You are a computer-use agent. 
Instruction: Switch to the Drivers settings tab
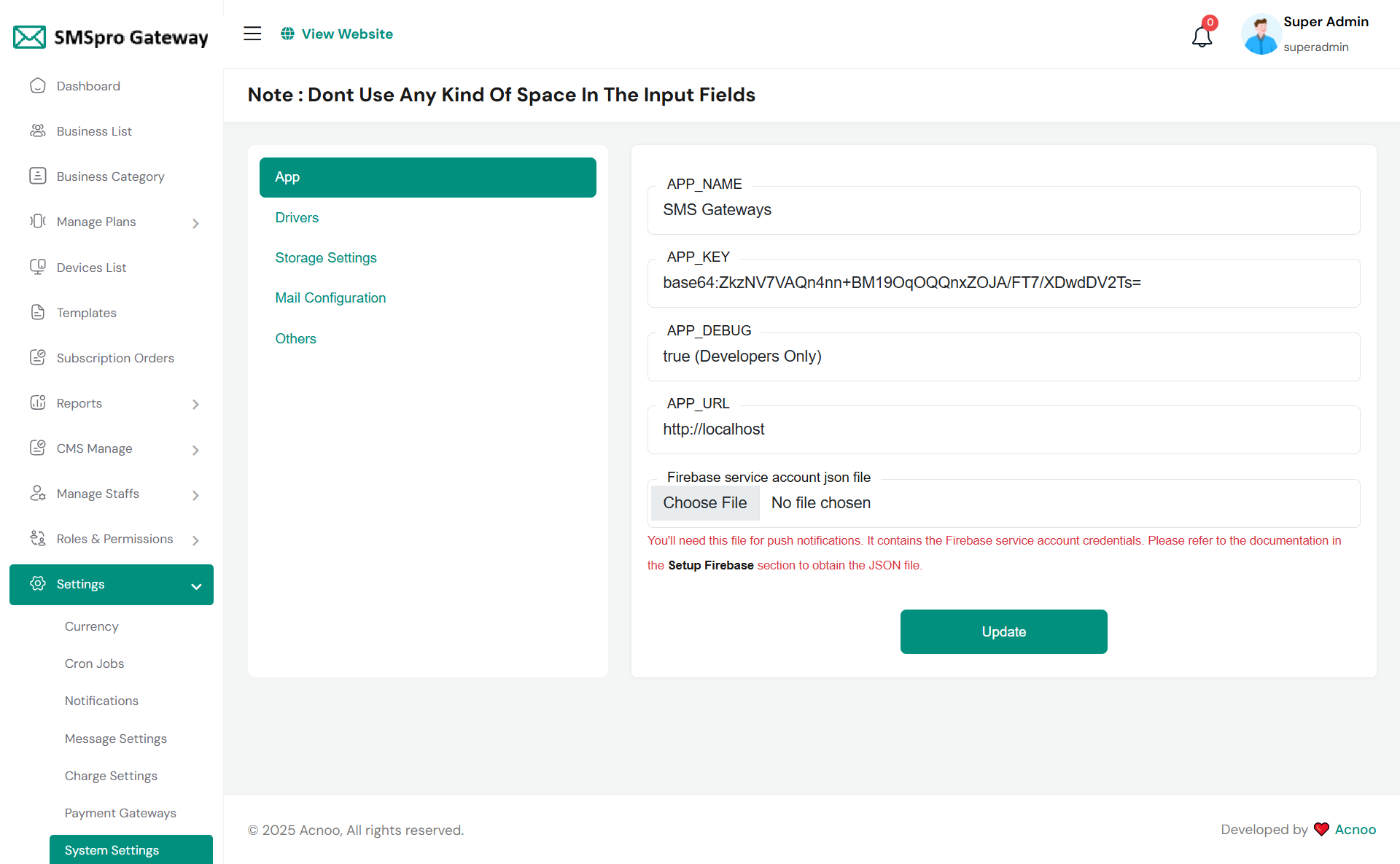tap(297, 218)
